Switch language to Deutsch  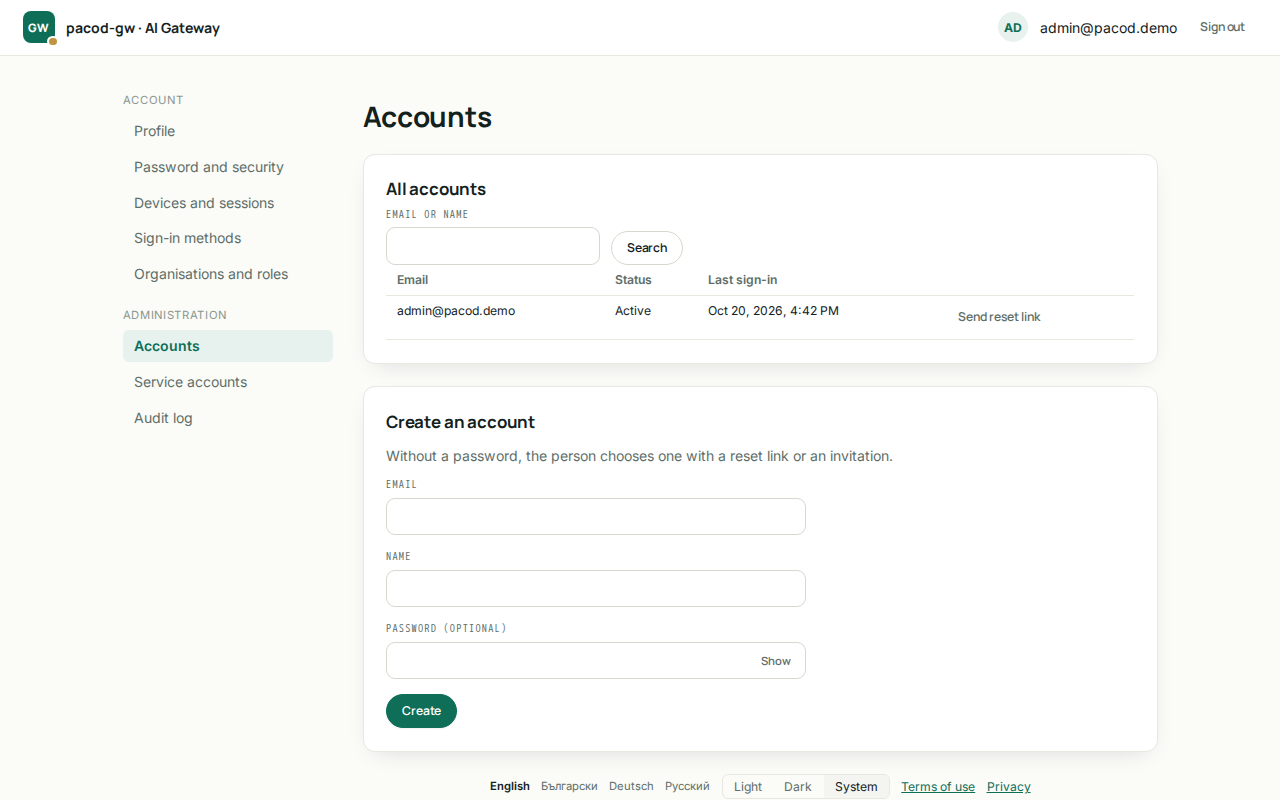click(x=631, y=786)
